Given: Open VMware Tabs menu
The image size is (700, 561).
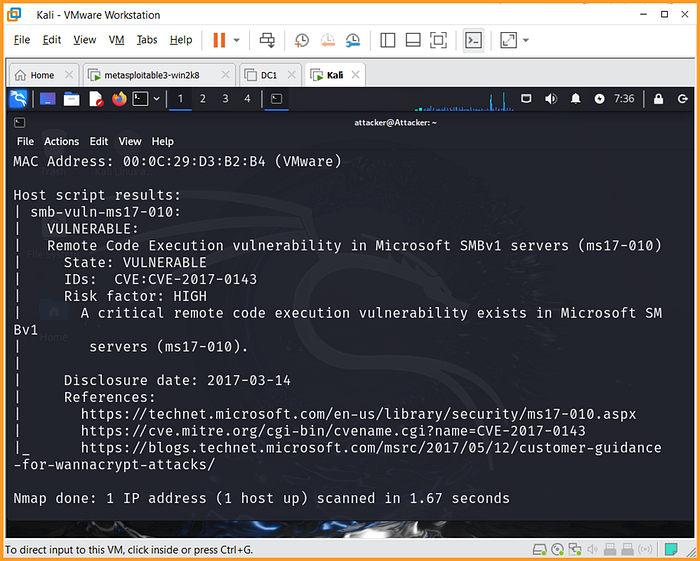Looking at the screenshot, I should pyautogui.click(x=147, y=40).
